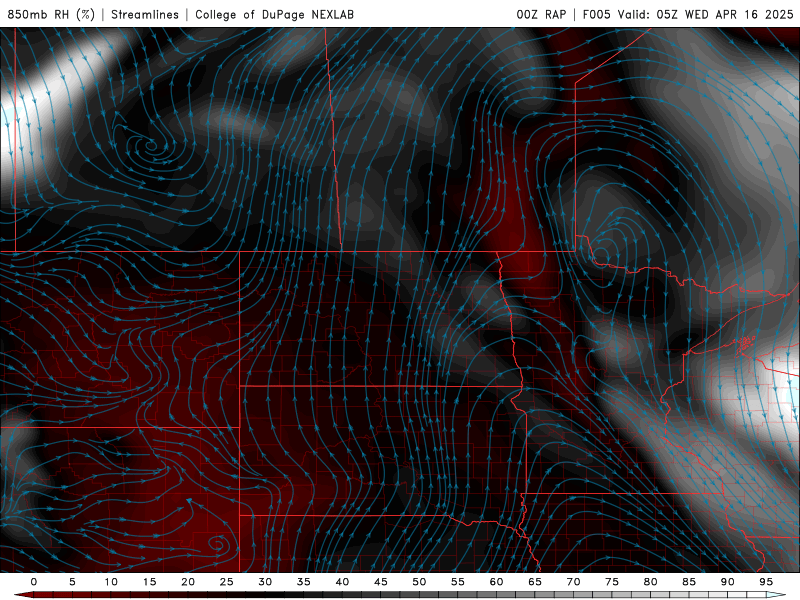Viewport: 800px width, 600px height.
Task: Click the color bar's 10 label
Action: tap(111, 582)
